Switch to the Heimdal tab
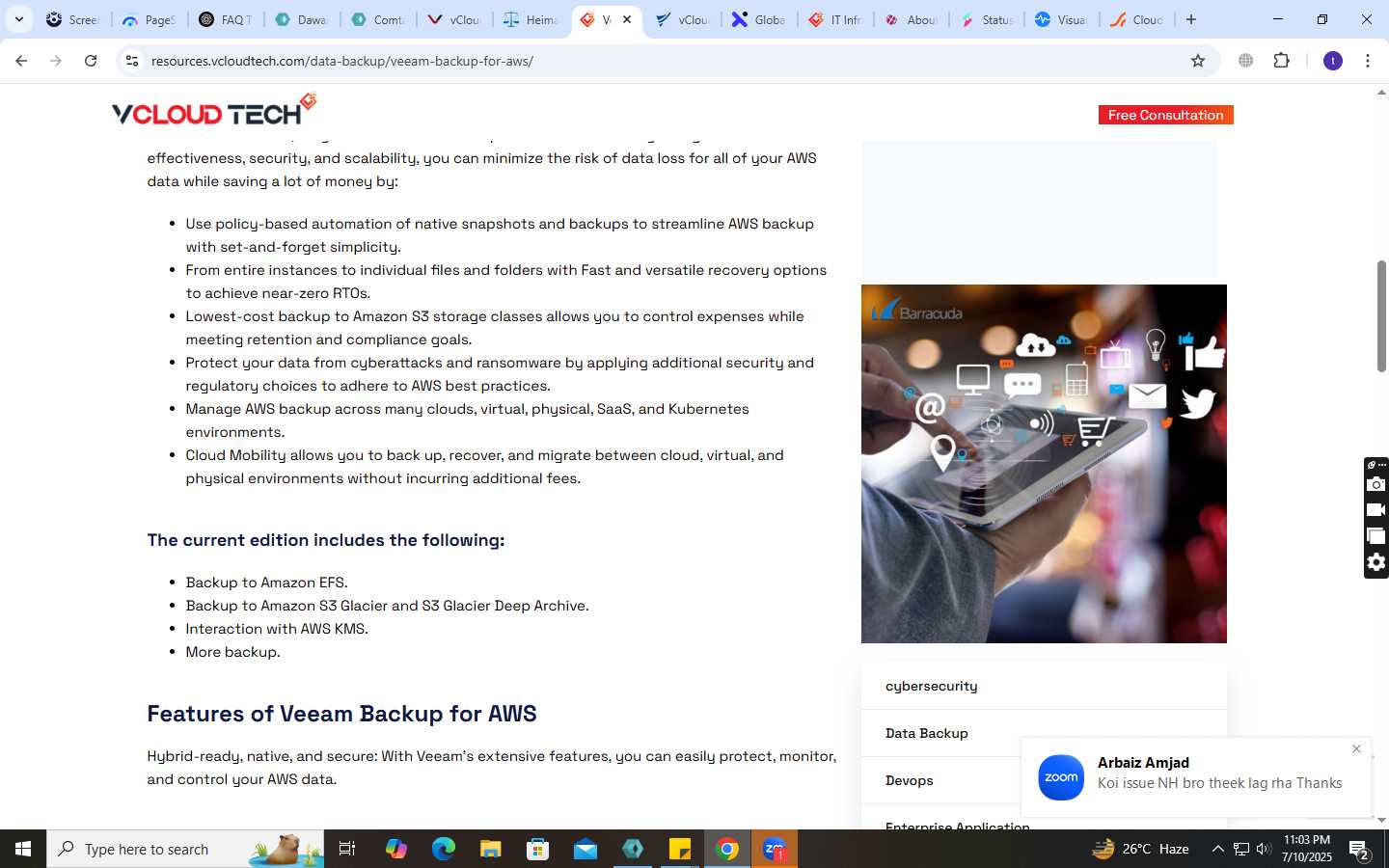The width and height of the screenshot is (1389, 868). click(531, 19)
